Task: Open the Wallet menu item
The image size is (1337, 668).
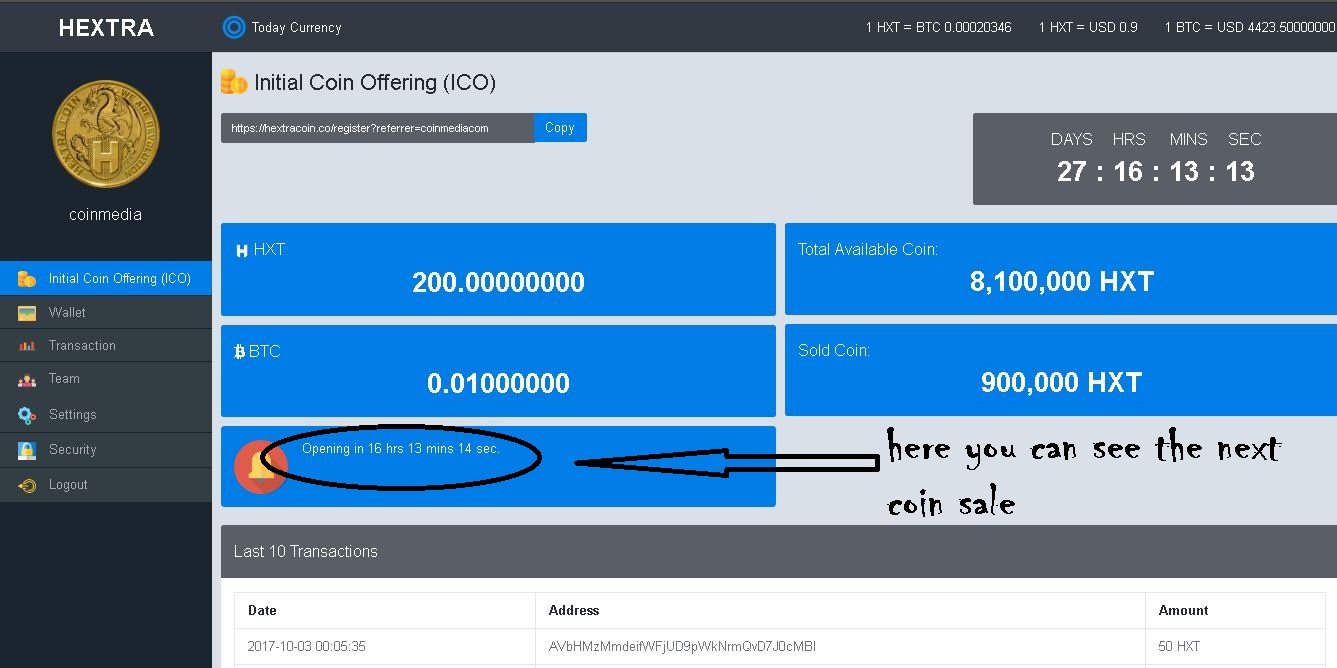Action: (106, 313)
